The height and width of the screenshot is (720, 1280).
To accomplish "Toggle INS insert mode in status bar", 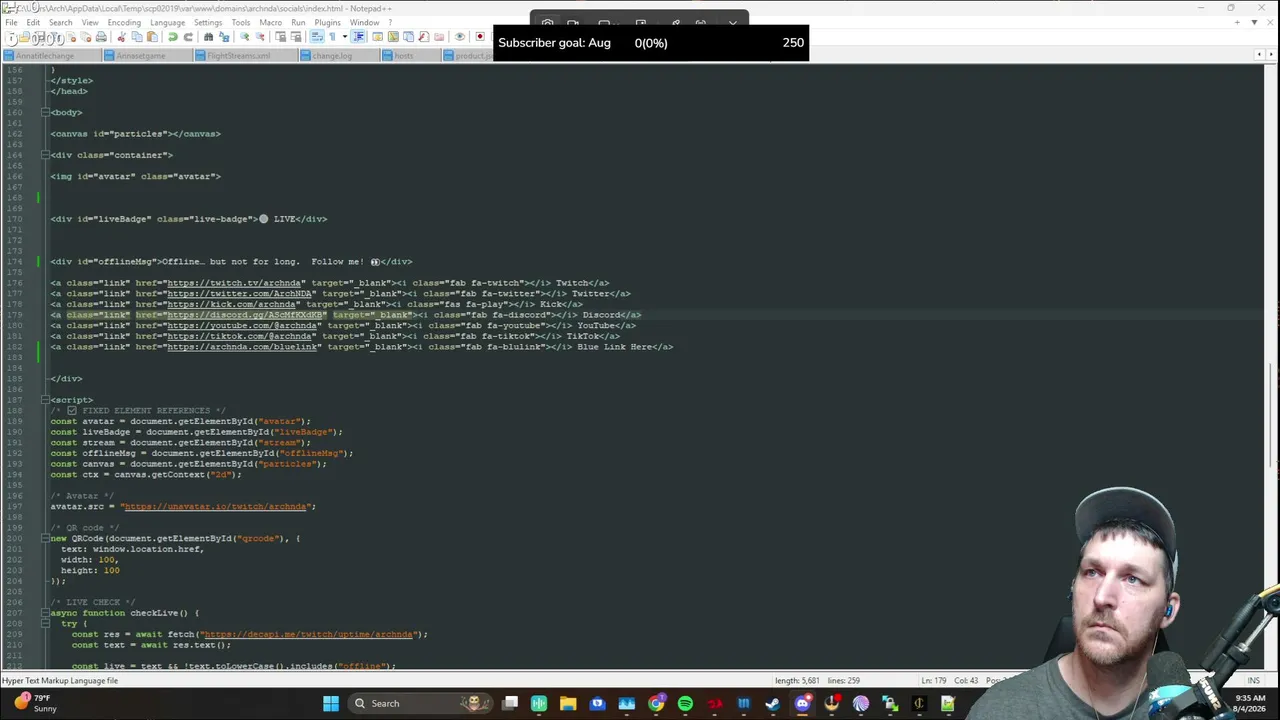I will pyautogui.click(x=1253, y=681).
